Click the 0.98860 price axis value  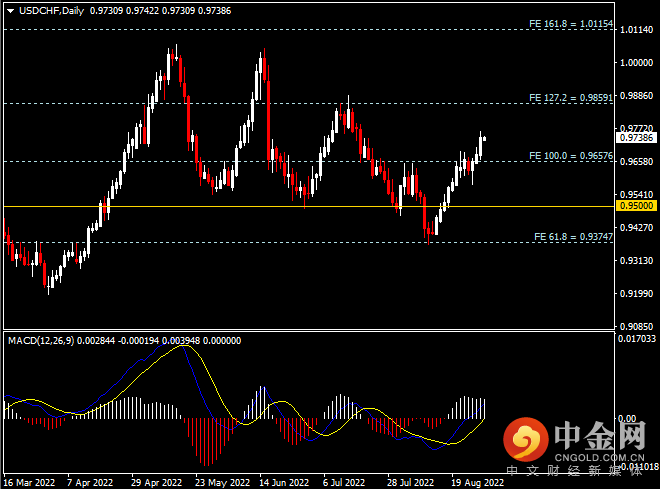[636, 96]
